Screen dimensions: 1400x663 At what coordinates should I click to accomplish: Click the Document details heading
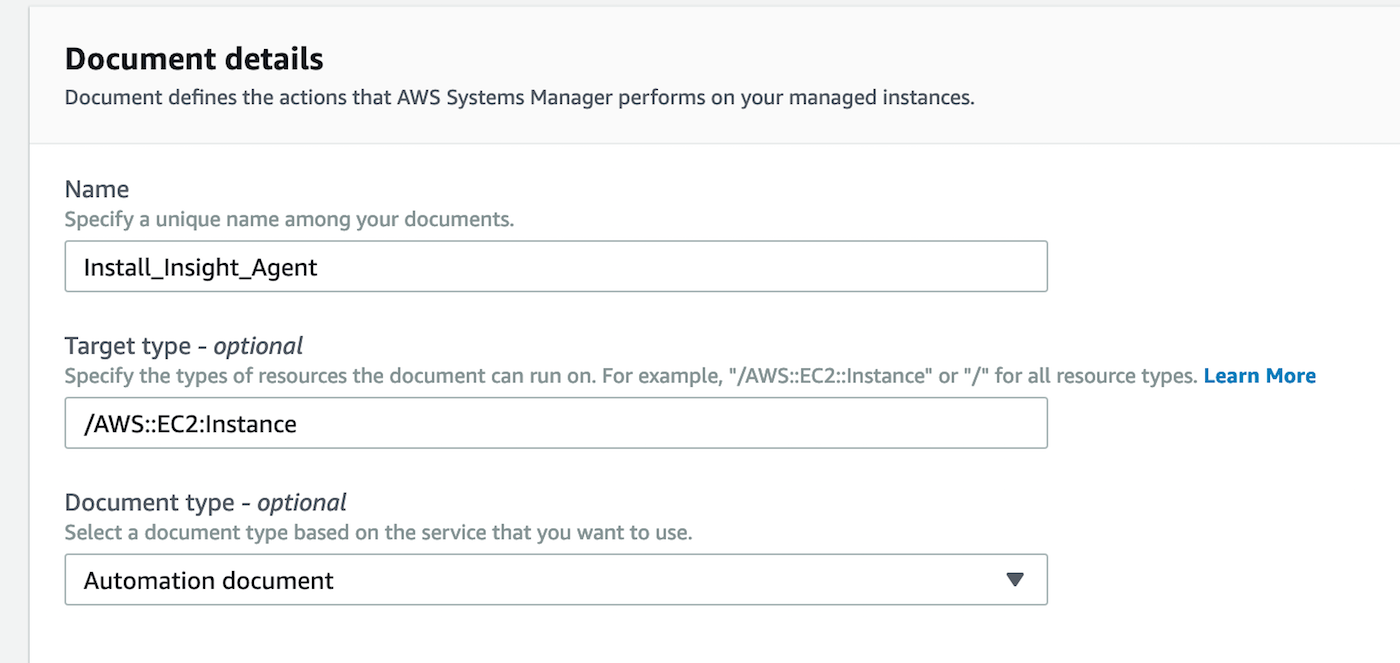coord(194,59)
